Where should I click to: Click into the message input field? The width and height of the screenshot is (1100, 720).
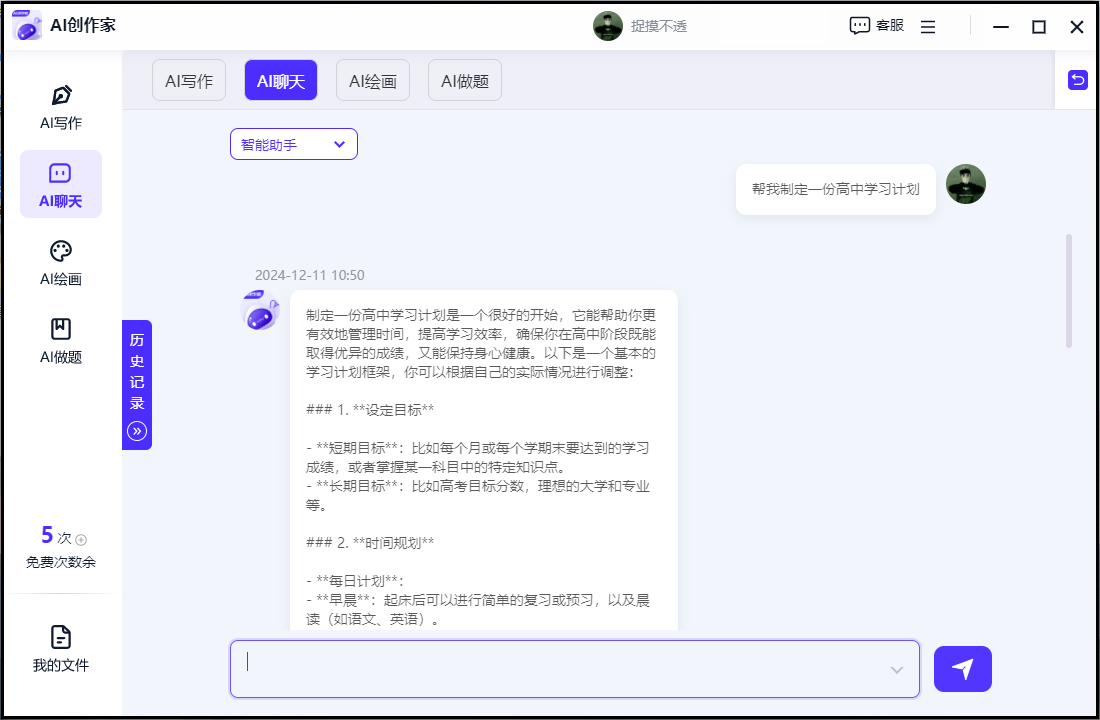[x=560, y=668]
